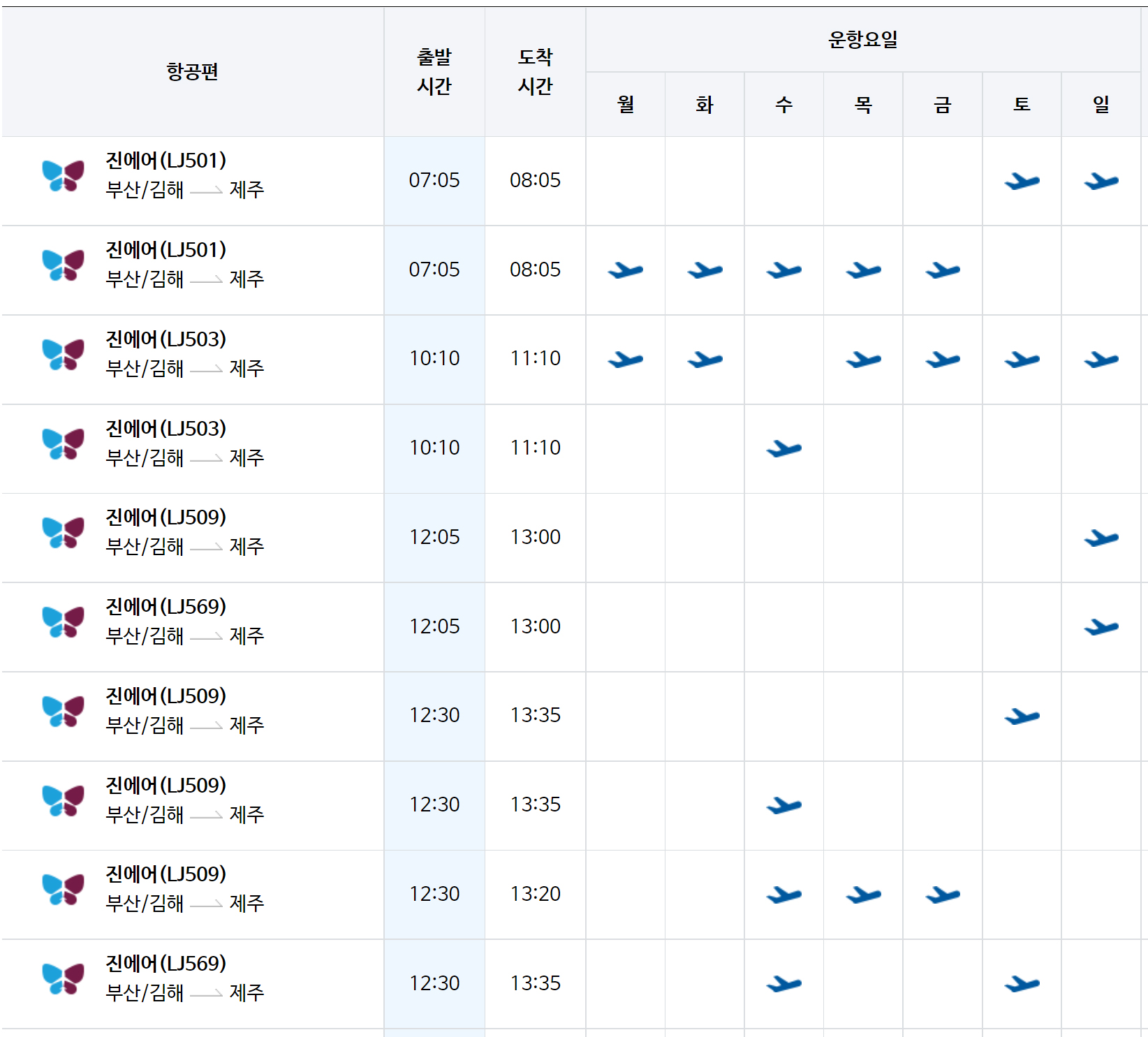
Task: Choose the 목 plane icon for LJ501
Action: 863,270
